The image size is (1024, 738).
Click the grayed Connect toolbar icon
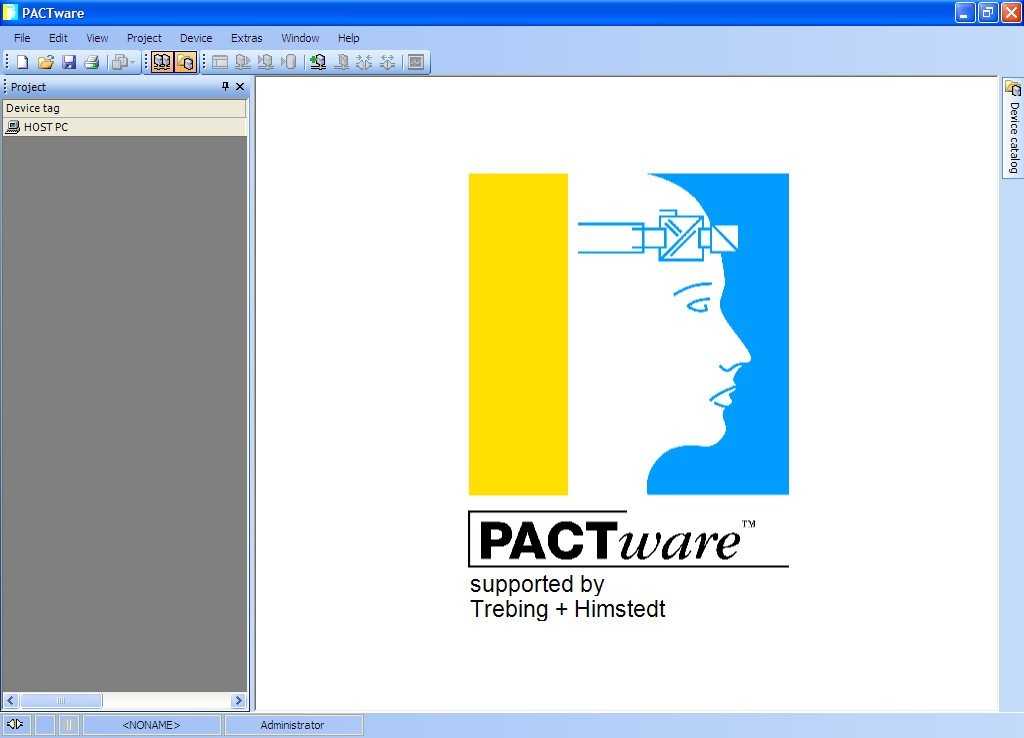[364, 62]
